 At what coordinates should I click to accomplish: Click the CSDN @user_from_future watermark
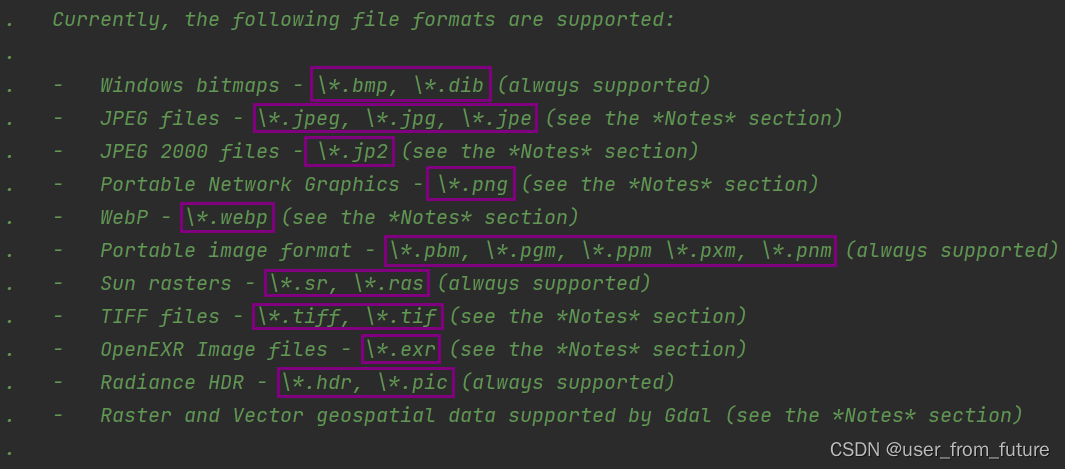939,449
